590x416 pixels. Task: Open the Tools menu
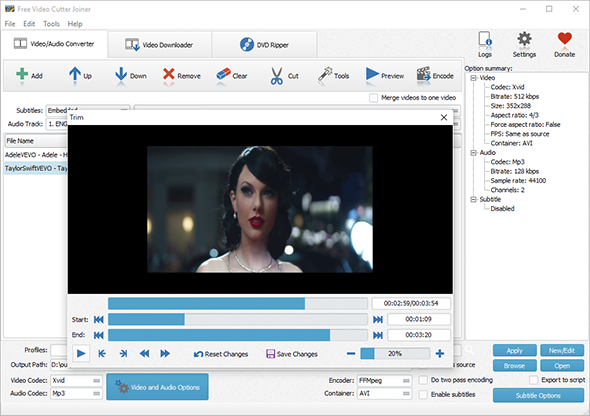coord(51,24)
